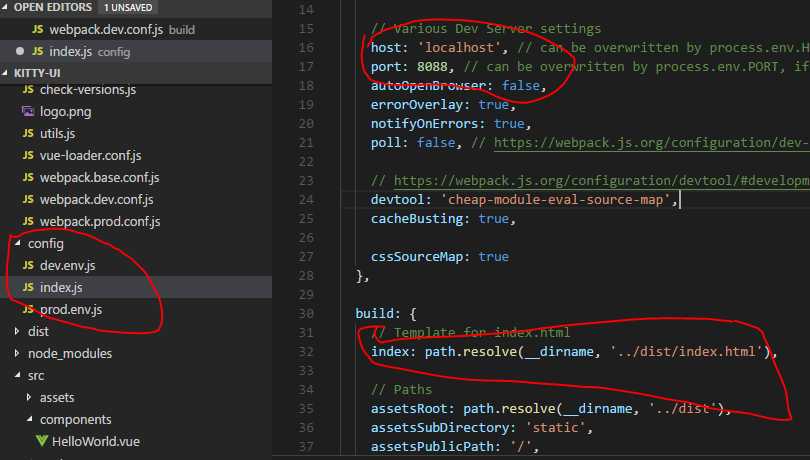
Task: Collapse the KITTY-UI project root
Action: (7, 74)
